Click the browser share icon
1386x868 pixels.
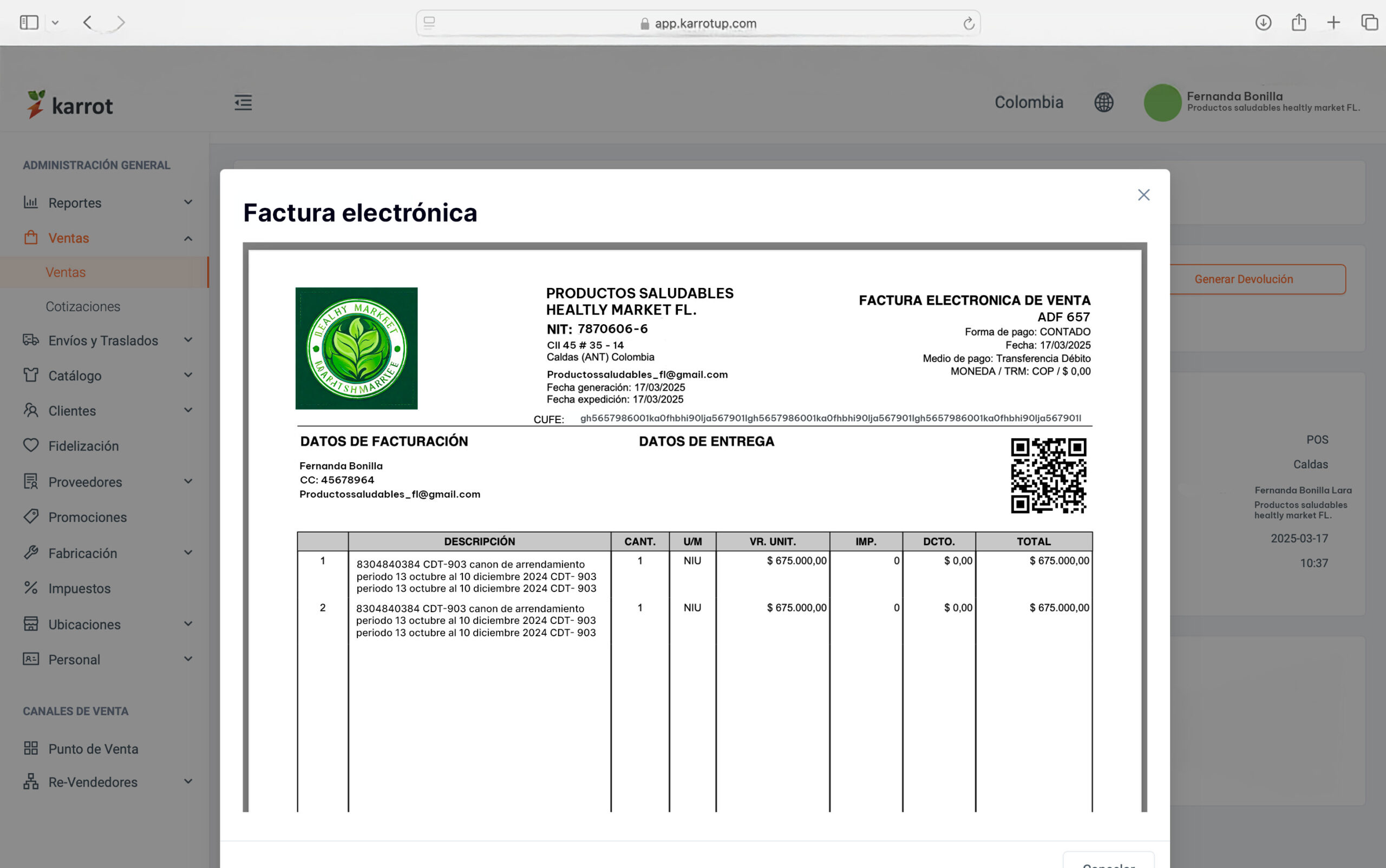pyautogui.click(x=1298, y=23)
